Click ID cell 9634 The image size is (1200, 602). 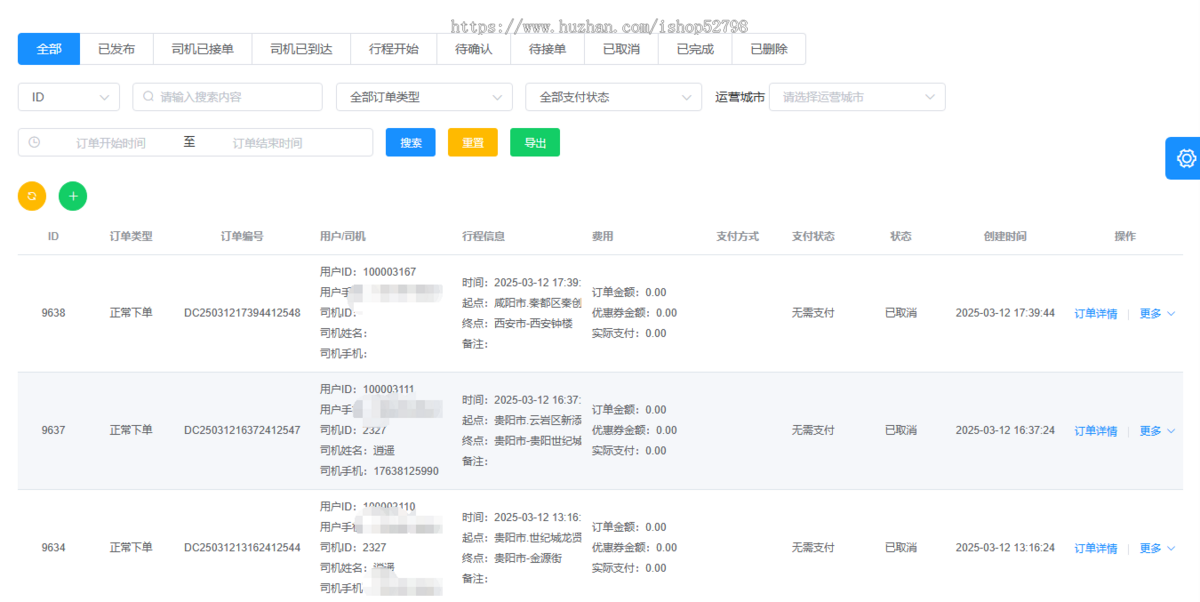[53, 548]
